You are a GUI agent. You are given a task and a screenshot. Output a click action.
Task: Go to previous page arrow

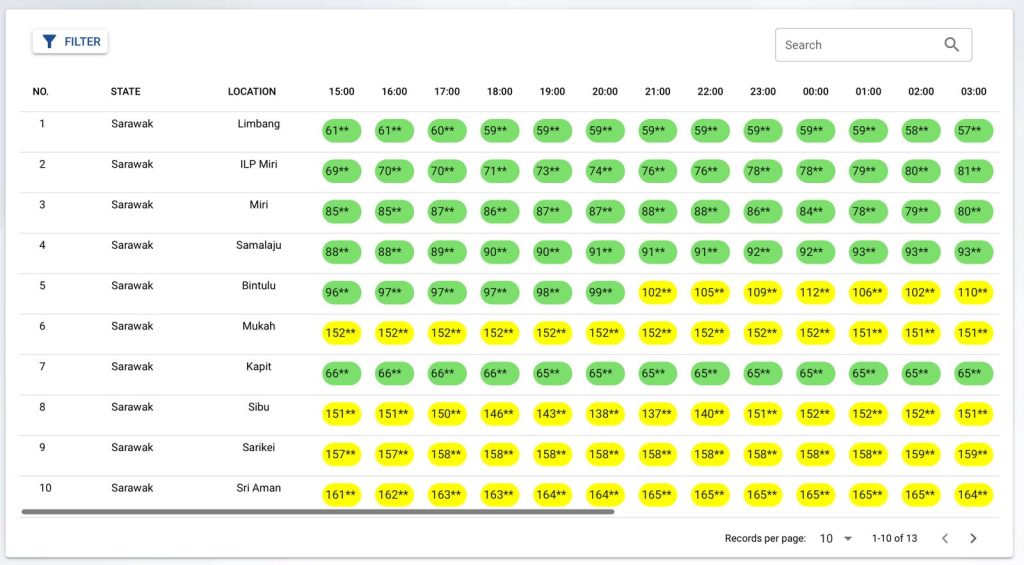point(945,538)
